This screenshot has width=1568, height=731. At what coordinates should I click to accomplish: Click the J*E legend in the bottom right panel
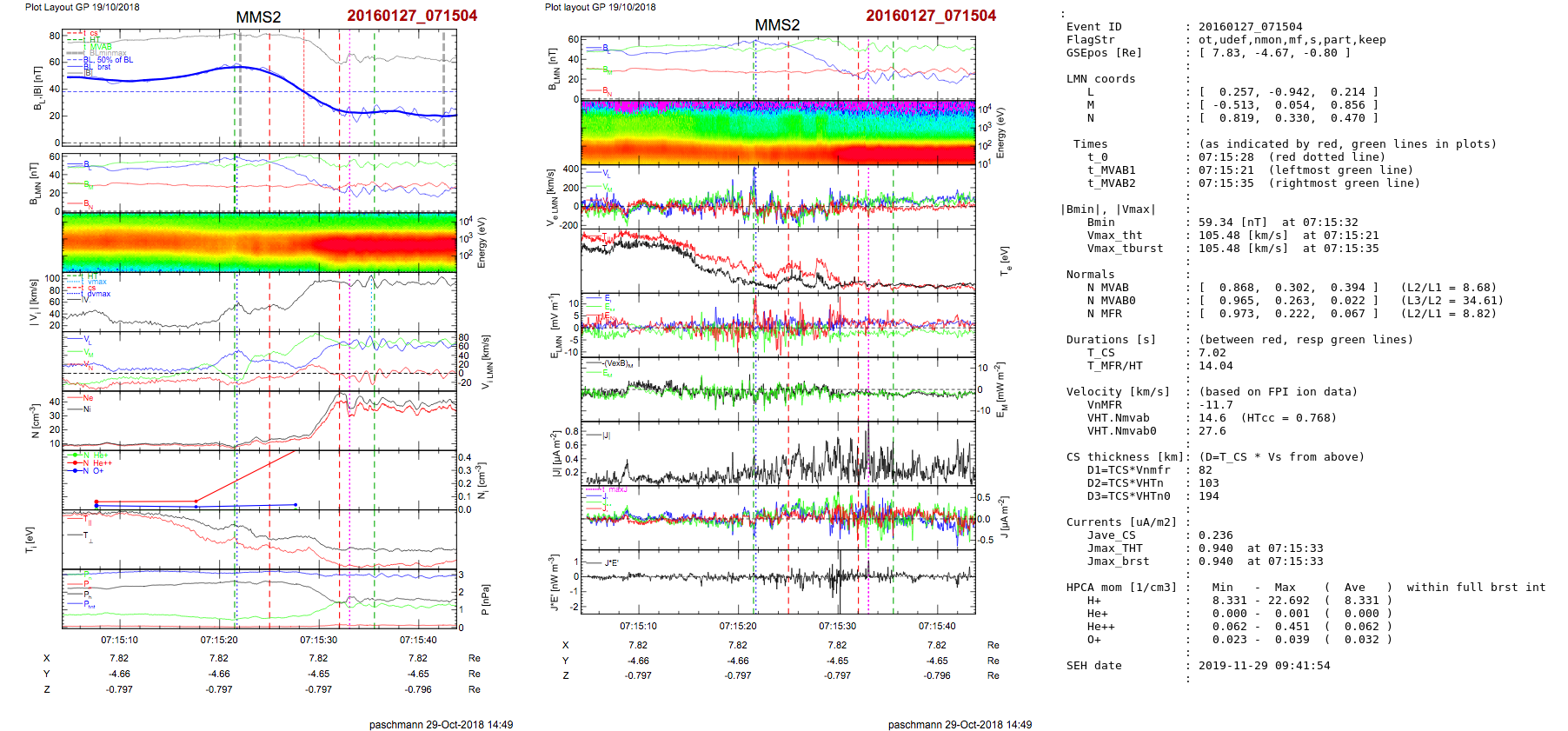point(610,563)
